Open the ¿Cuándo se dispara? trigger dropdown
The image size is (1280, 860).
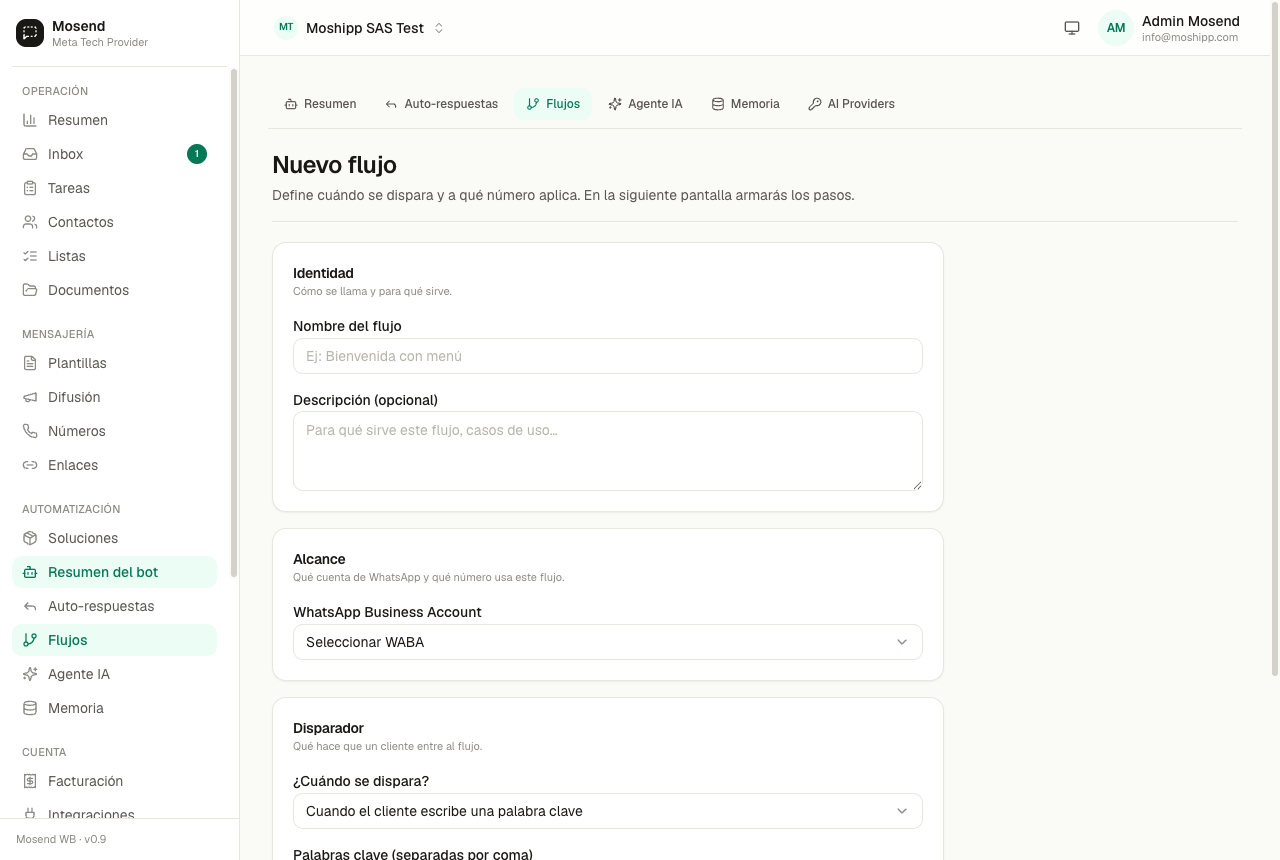608,811
